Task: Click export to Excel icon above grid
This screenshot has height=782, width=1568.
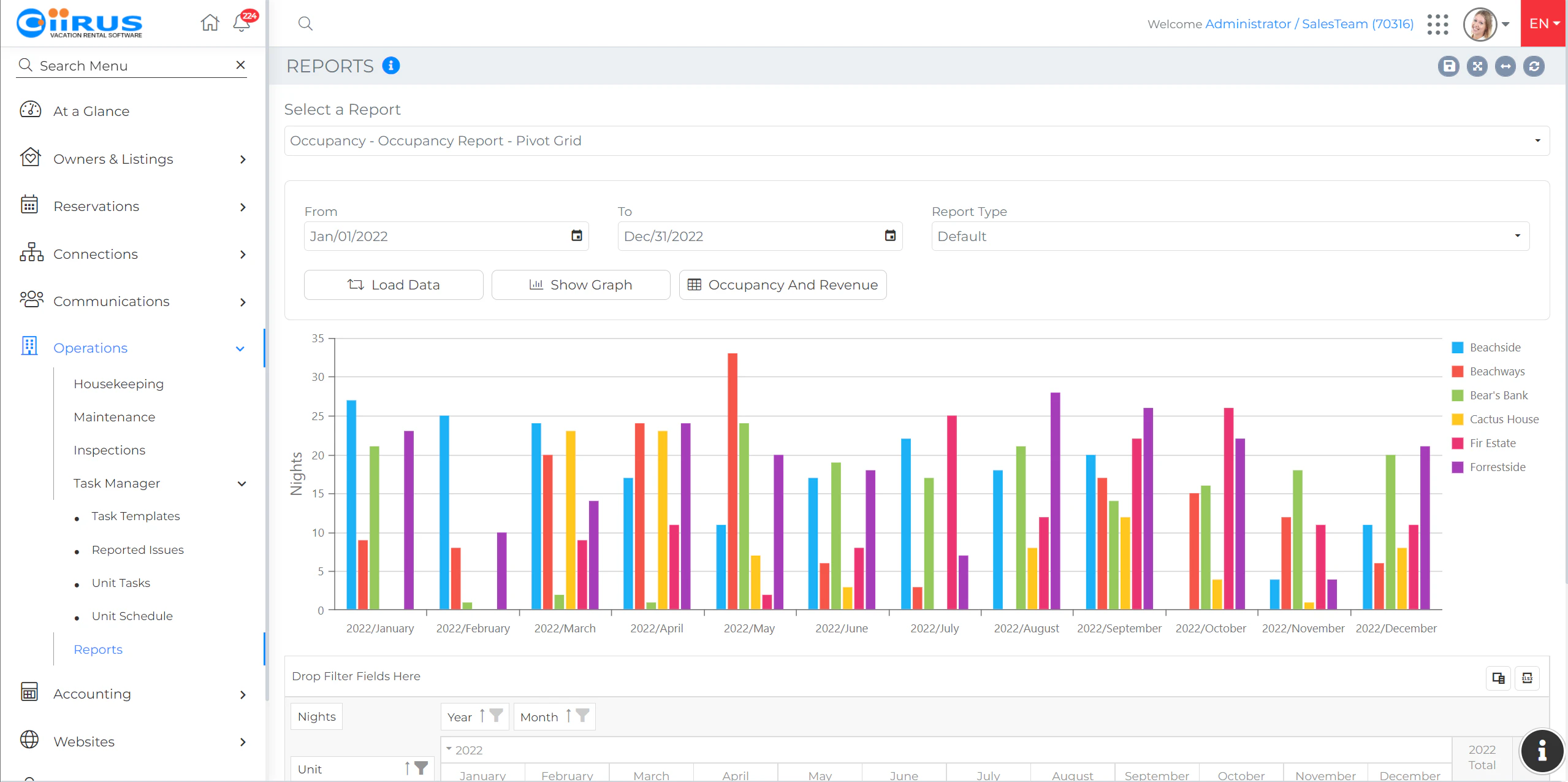Action: [x=1527, y=678]
